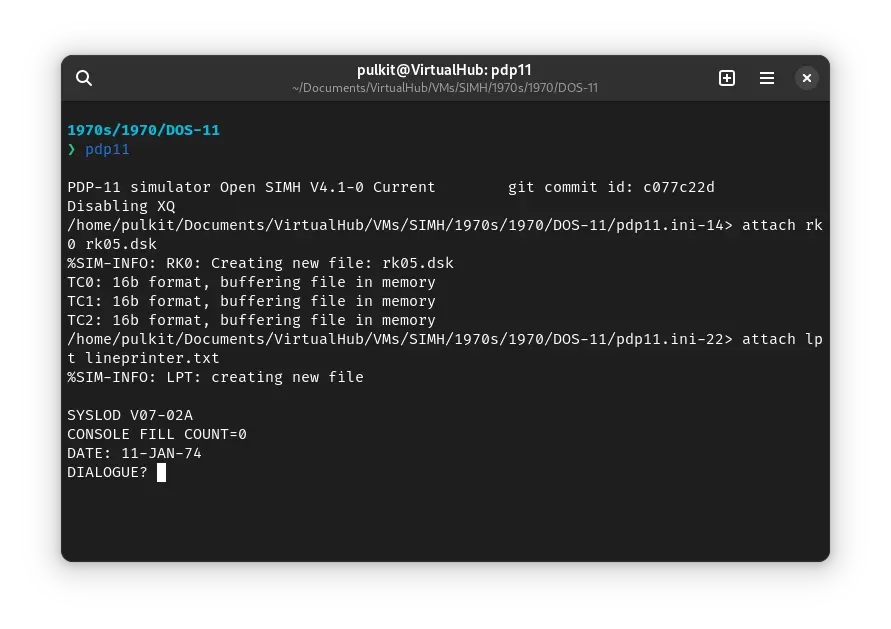Click the CONSOLE FILL COUNT=0 line
The height and width of the screenshot is (629, 891).
tap(156, 434)
